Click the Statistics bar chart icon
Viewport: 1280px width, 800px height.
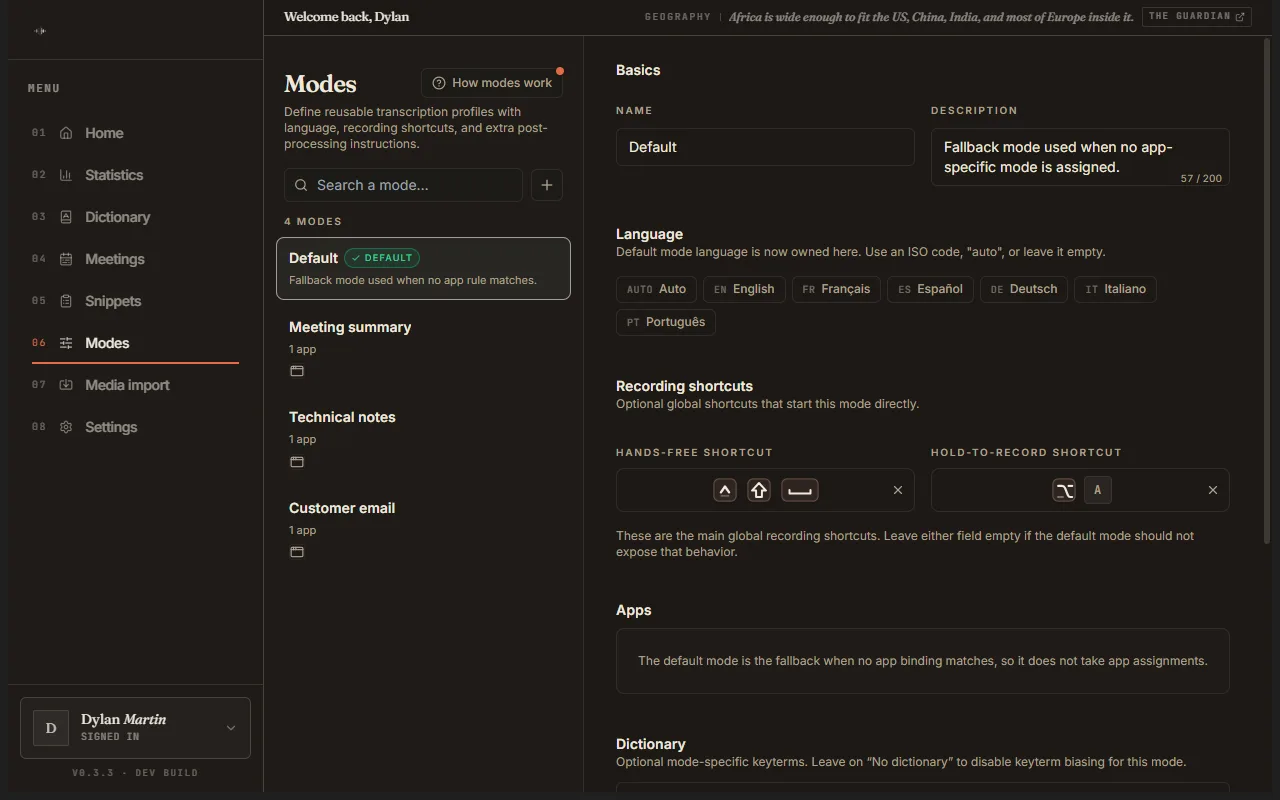[66, 175]
